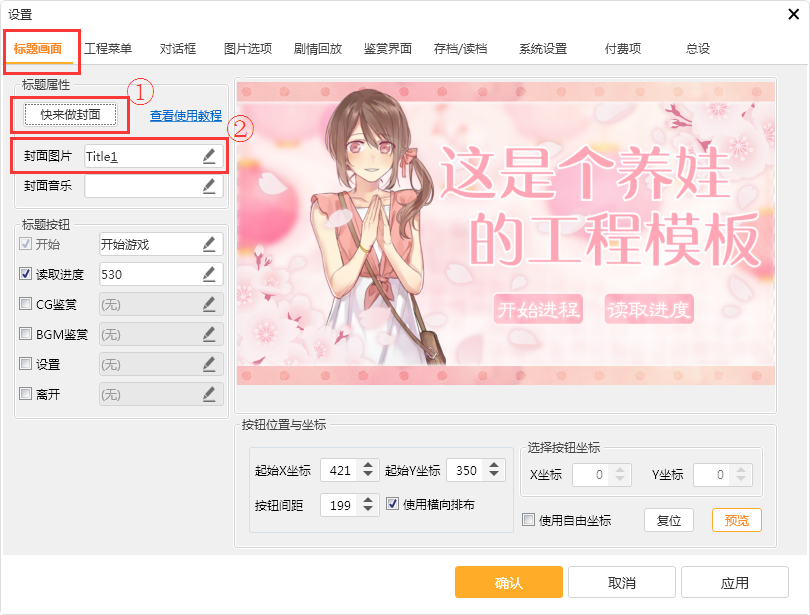Enable the BGM鉴赏 checkbox
Screen dimensions: 810x615
[x=25, y=334]
